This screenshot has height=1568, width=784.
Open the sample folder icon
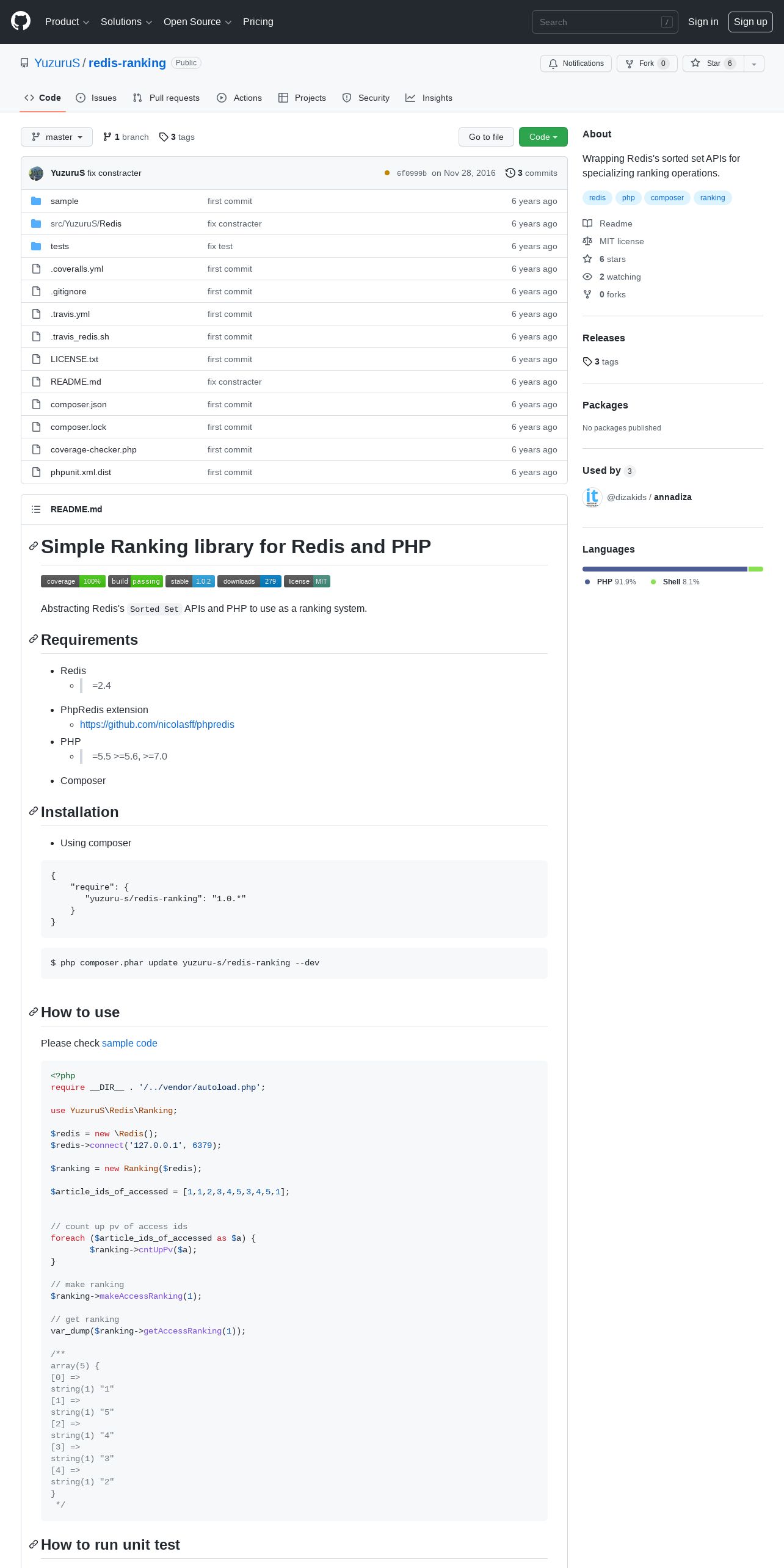(x=36, y=201)
